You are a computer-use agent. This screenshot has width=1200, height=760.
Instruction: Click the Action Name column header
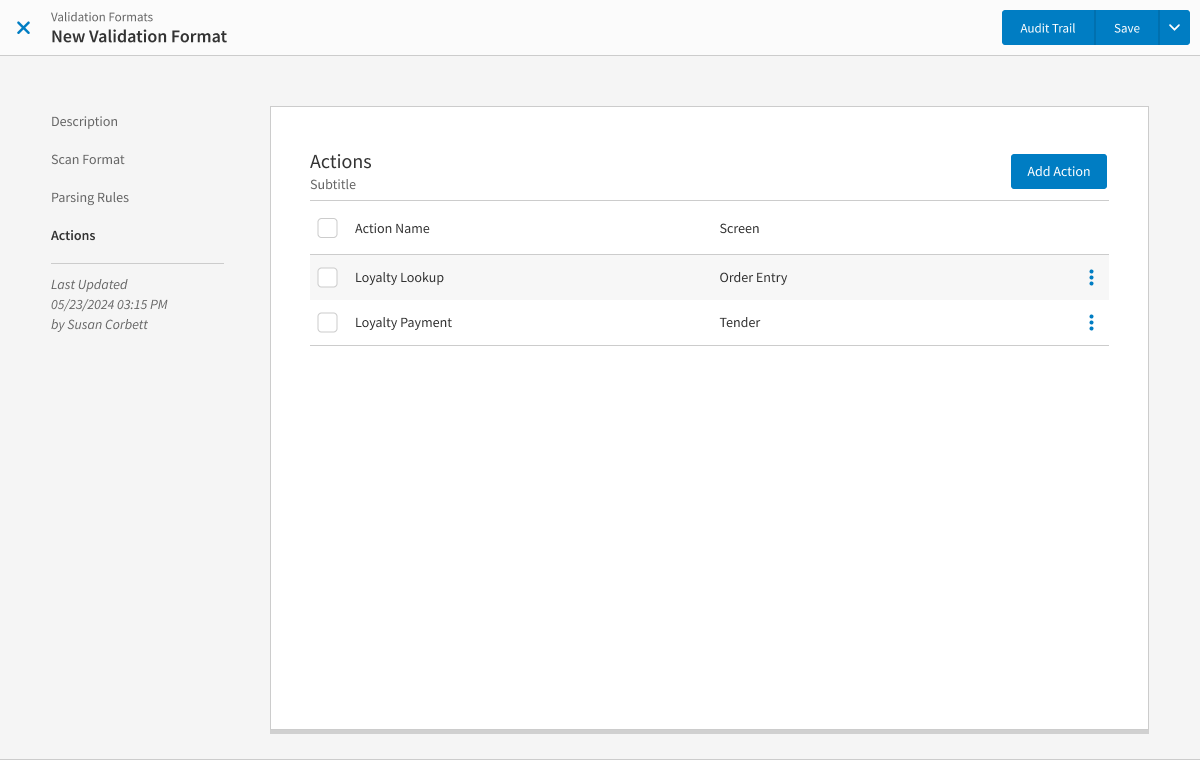click(392, 227)
